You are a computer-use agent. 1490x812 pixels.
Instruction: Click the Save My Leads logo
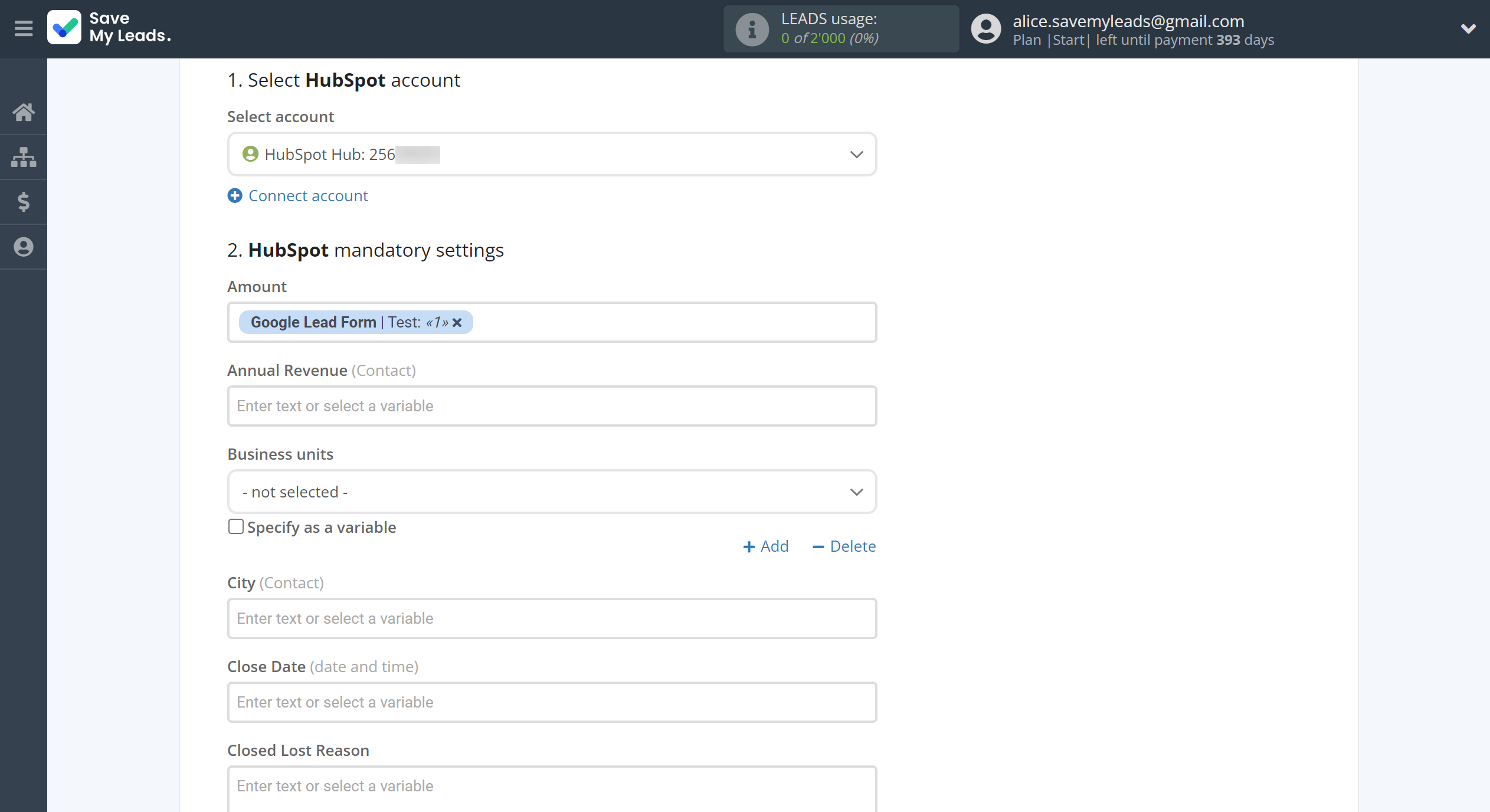(x=109, y=28)
